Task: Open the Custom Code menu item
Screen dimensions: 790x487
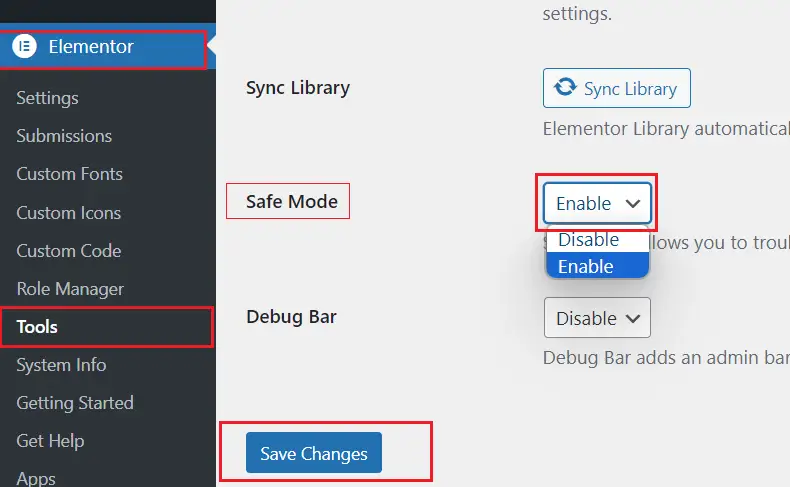Action: 68,250
